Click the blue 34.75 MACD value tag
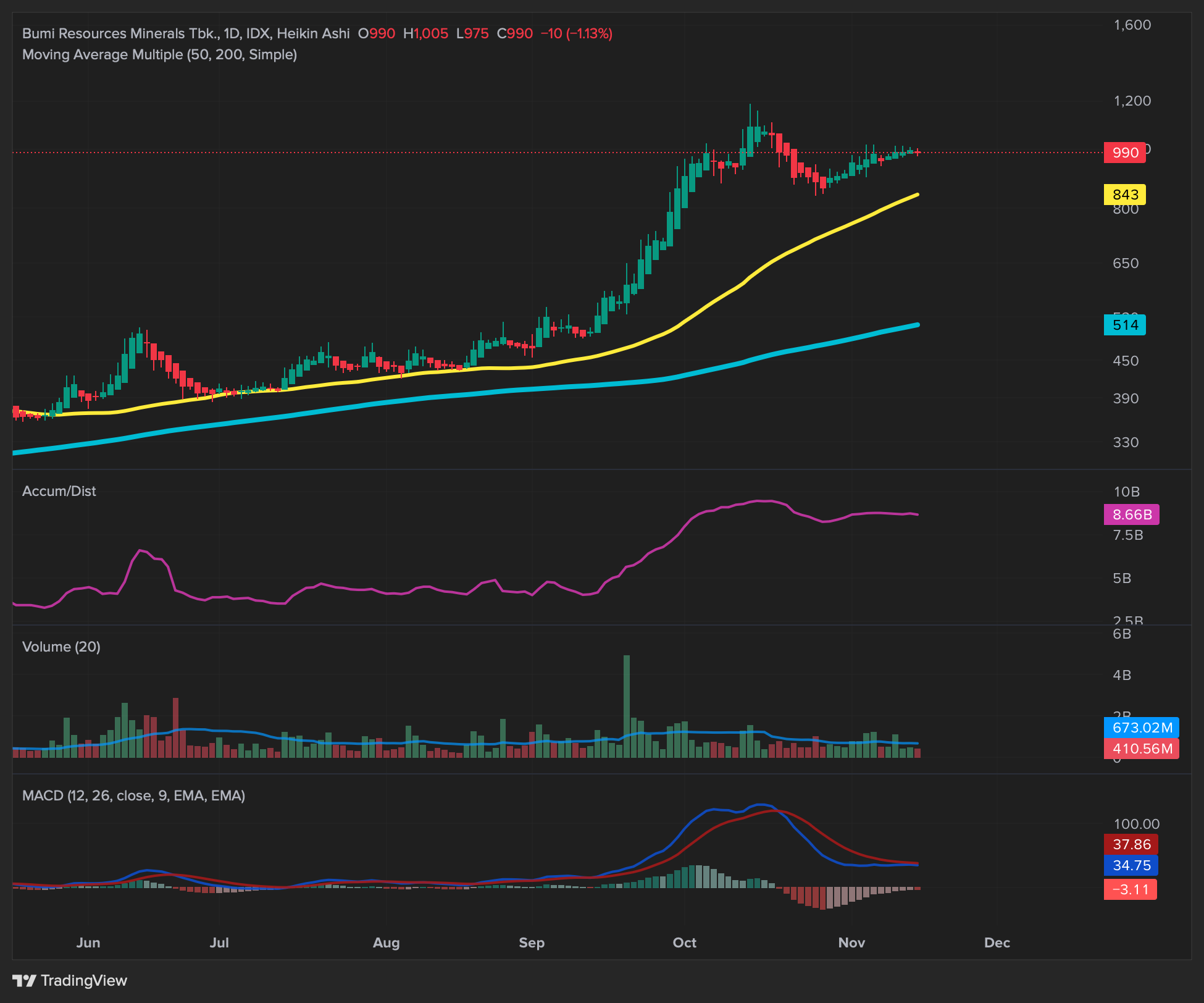The width and height of the screenshot is (1204, 1003). 1131,865
